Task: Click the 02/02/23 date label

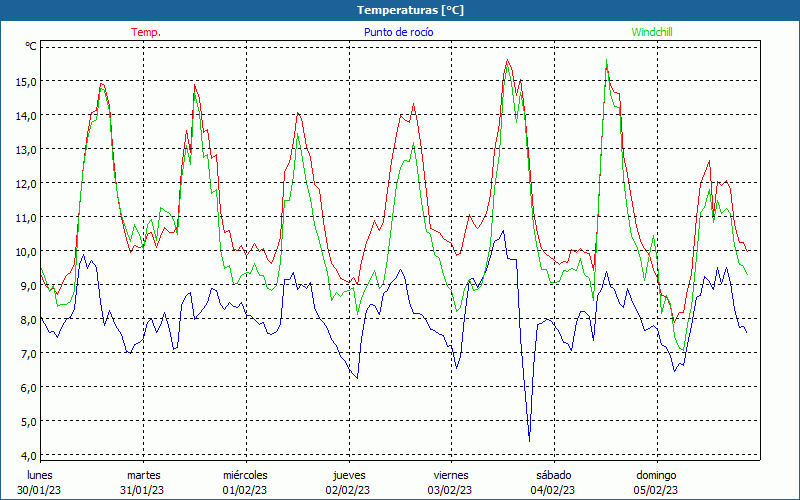Action: (348, 490)
